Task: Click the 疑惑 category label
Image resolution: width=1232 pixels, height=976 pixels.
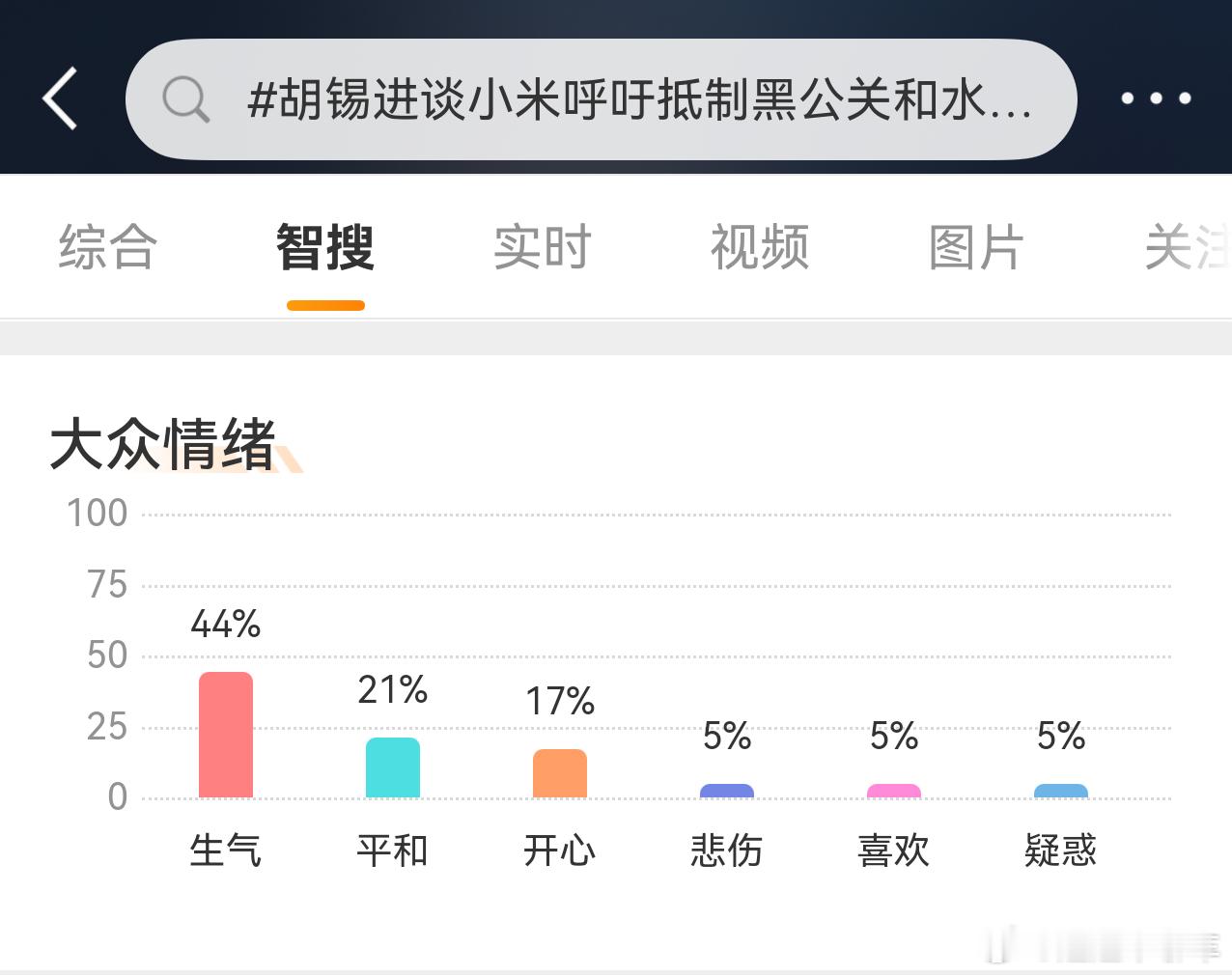Action: click(x=1061, y=851)
